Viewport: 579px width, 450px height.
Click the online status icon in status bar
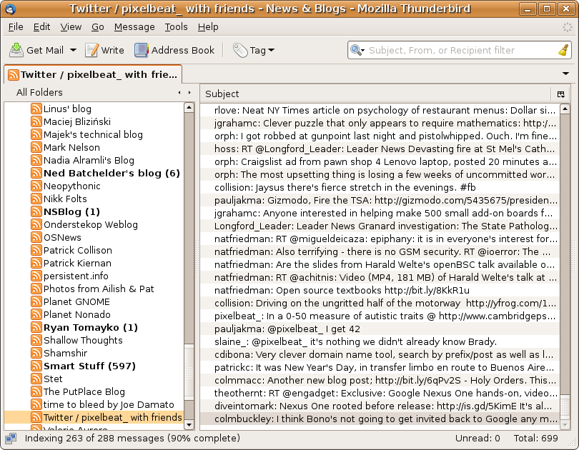click(11, 438)
